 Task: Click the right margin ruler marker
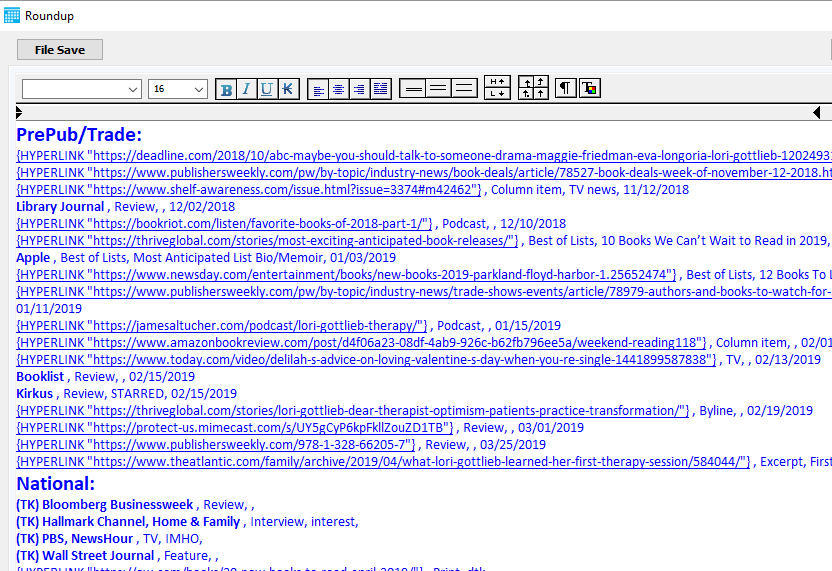point(816,112)
